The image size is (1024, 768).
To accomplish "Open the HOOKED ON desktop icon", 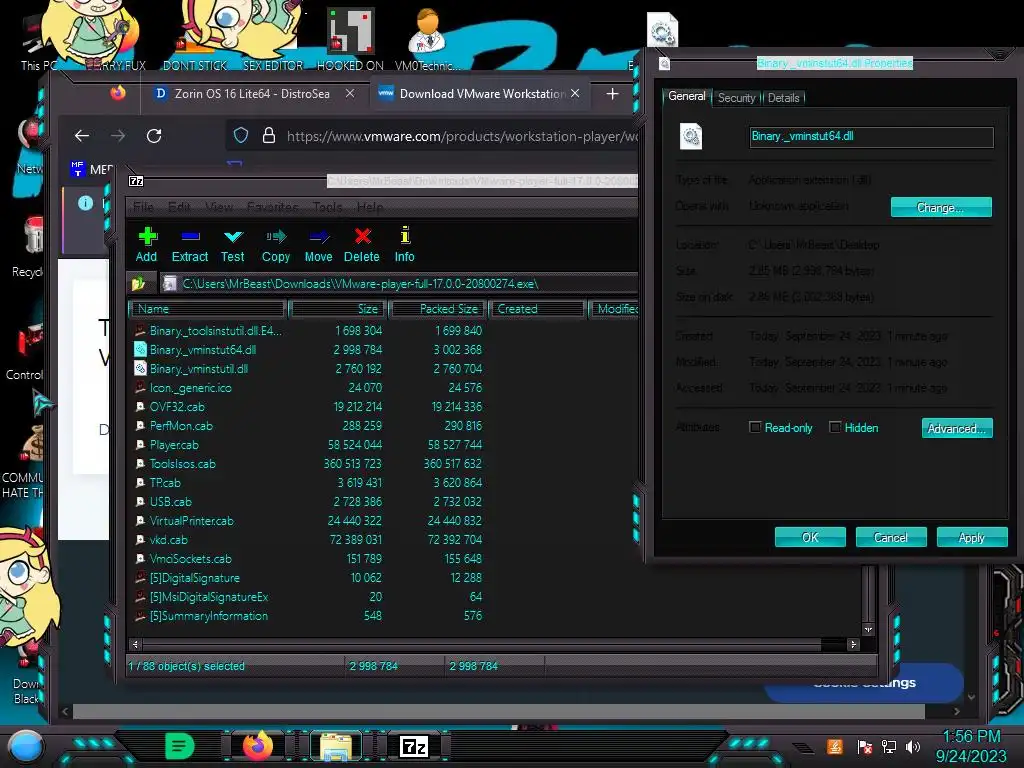I will tap(350, 39).
